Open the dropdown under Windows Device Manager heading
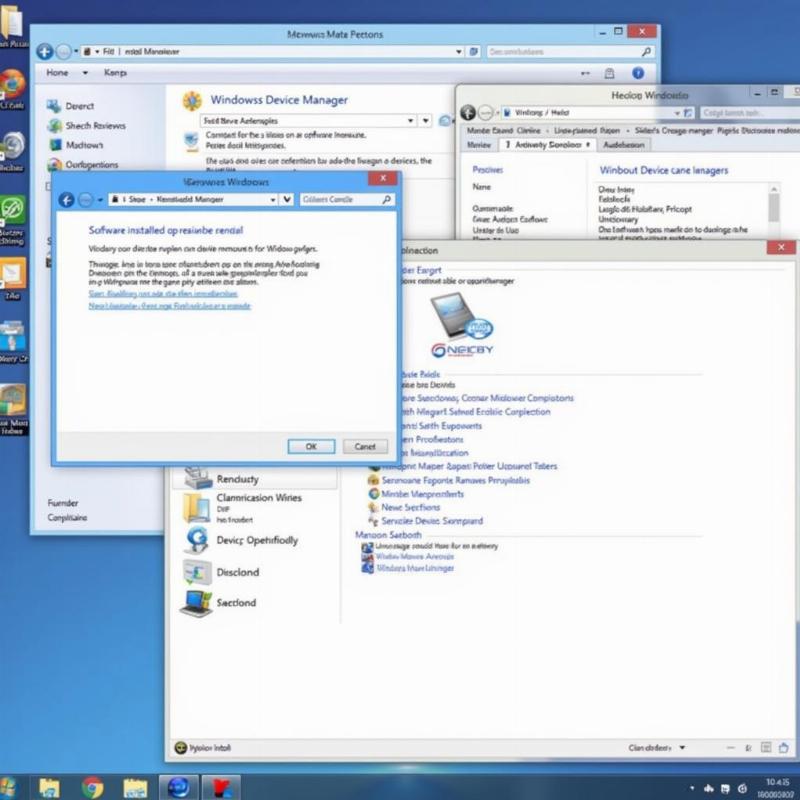 coord(411,120)
